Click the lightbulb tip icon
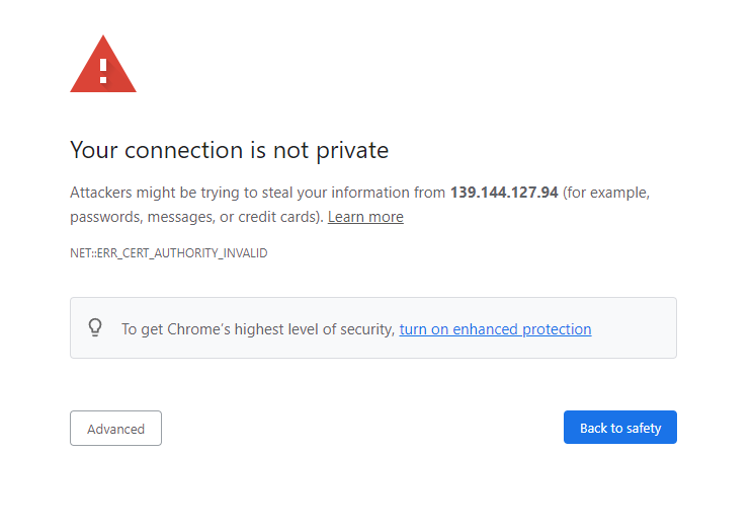The image size is (754, 530). tap(95, 328)
